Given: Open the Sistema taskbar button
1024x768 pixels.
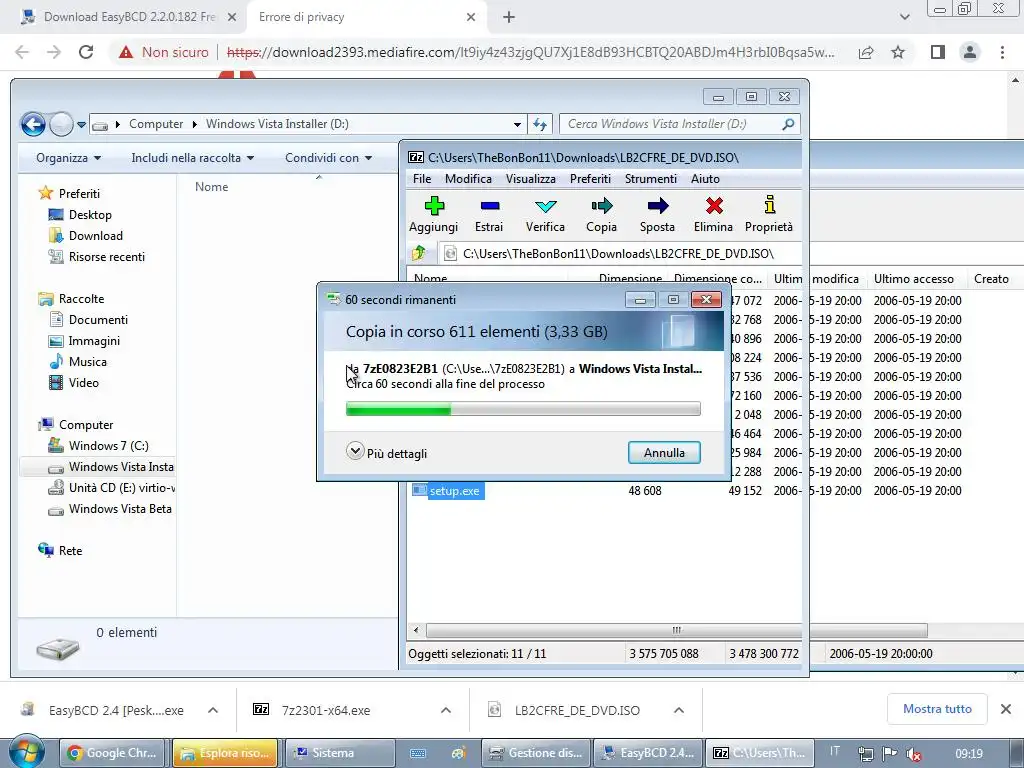Looking at the screenshot, I should click(x=340, y=753).
